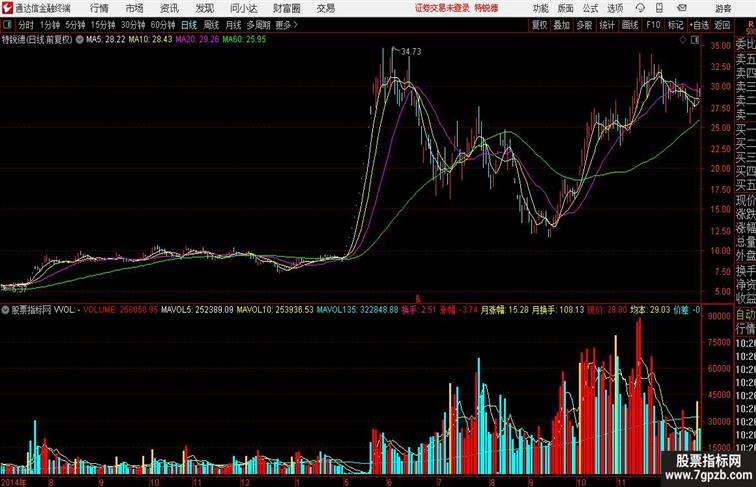The height and width of the screenshot is (487, 756).
Task: Select the 日线 daily chart tab
Action: [x=189, y=25]
